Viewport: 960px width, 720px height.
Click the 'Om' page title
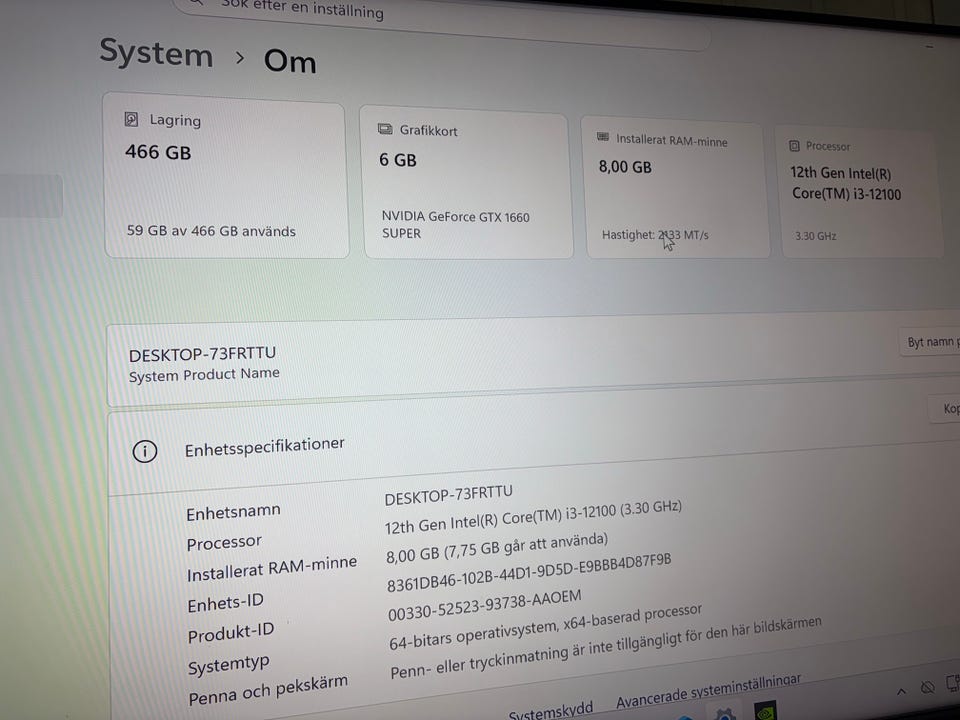coord(290,61)
